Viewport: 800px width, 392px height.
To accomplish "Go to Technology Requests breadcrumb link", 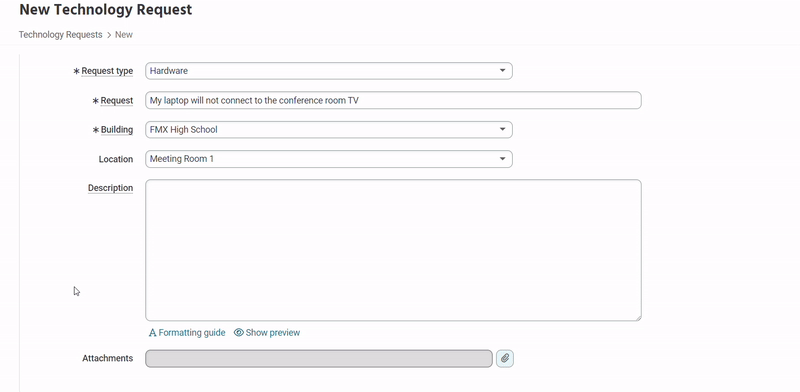I will click(61, 35).
